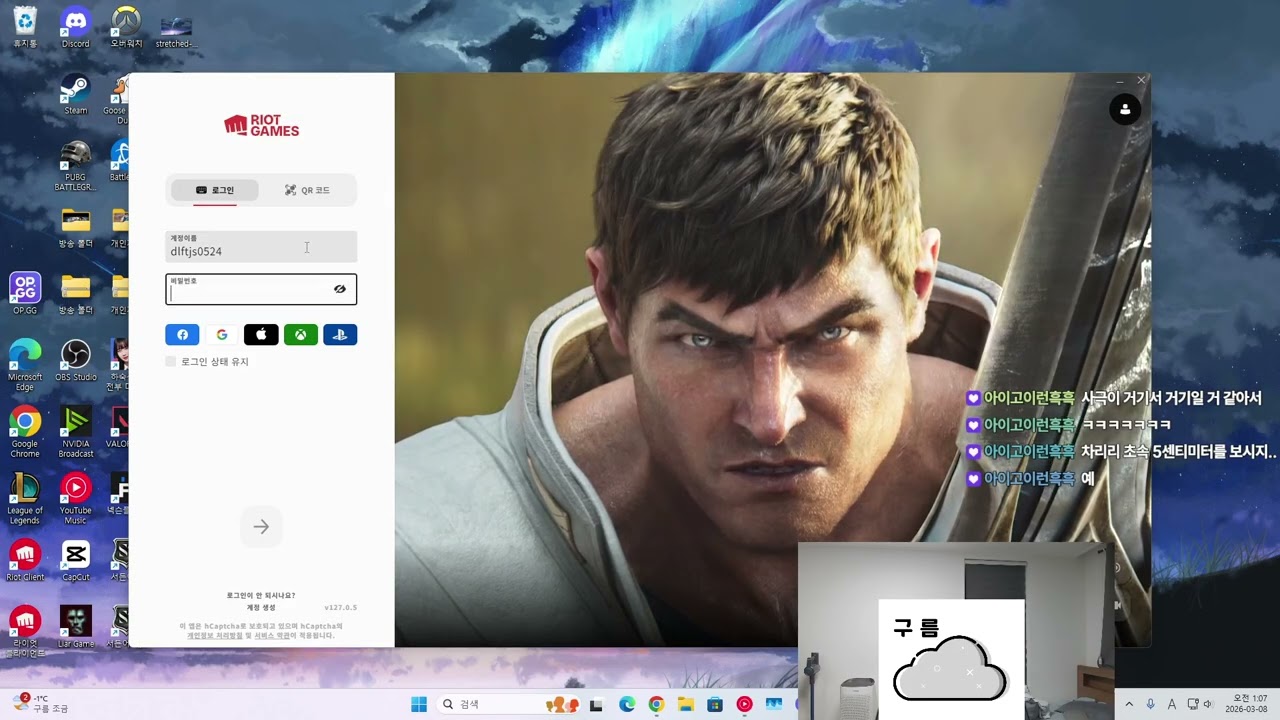Open the 계정 생성 link
The image size is (1280, 720).
click(261, 608)
